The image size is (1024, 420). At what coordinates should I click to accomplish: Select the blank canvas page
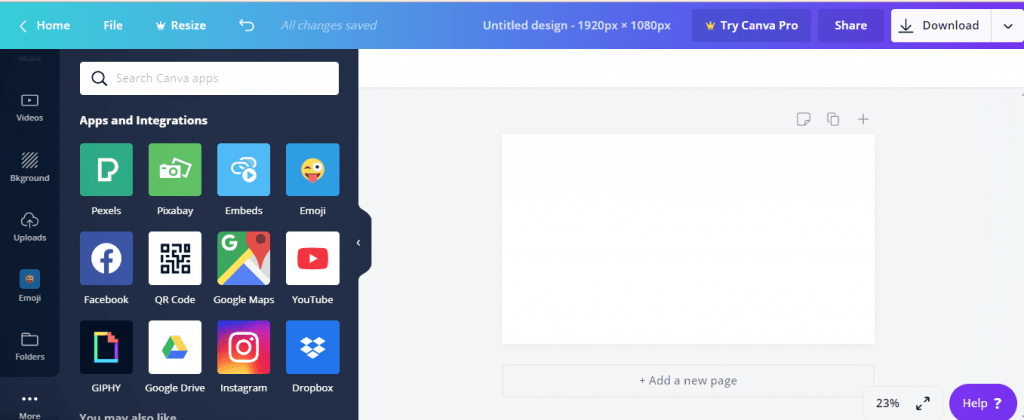pyautogui.click(x=688, y=238)
